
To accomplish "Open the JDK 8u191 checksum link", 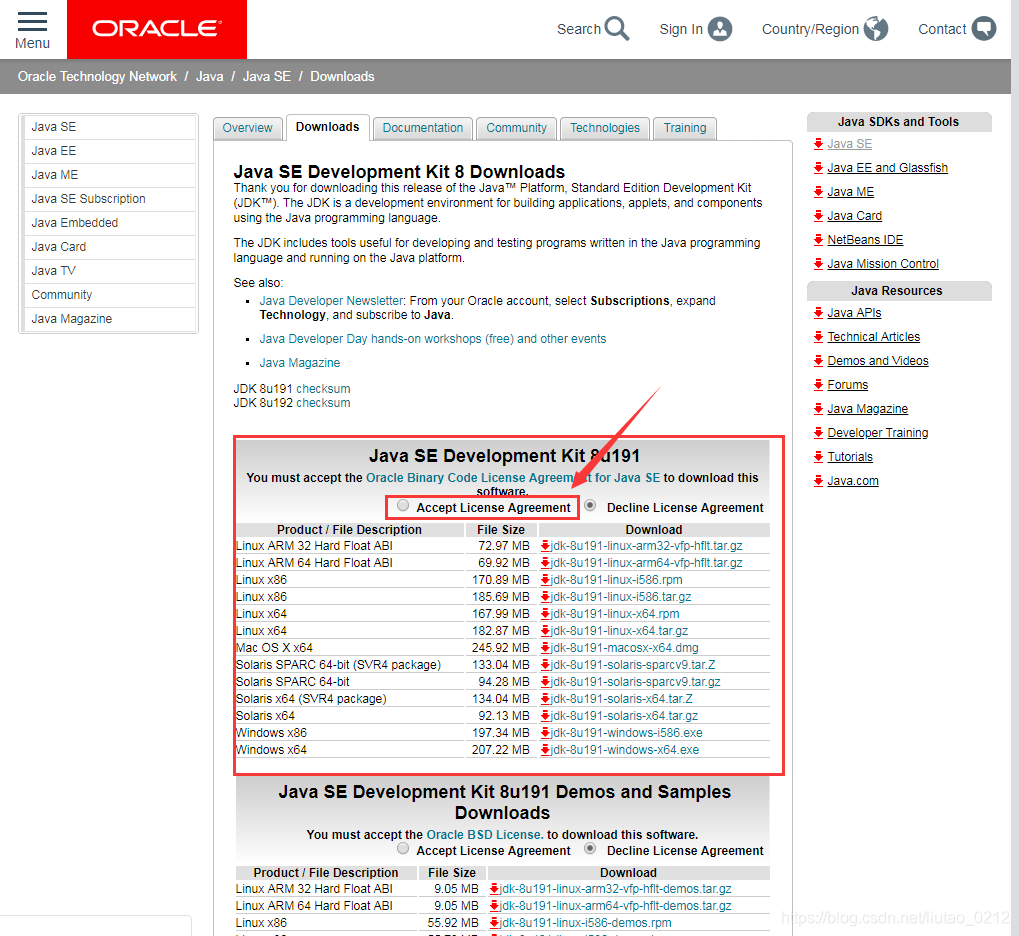I will point(323,389).
